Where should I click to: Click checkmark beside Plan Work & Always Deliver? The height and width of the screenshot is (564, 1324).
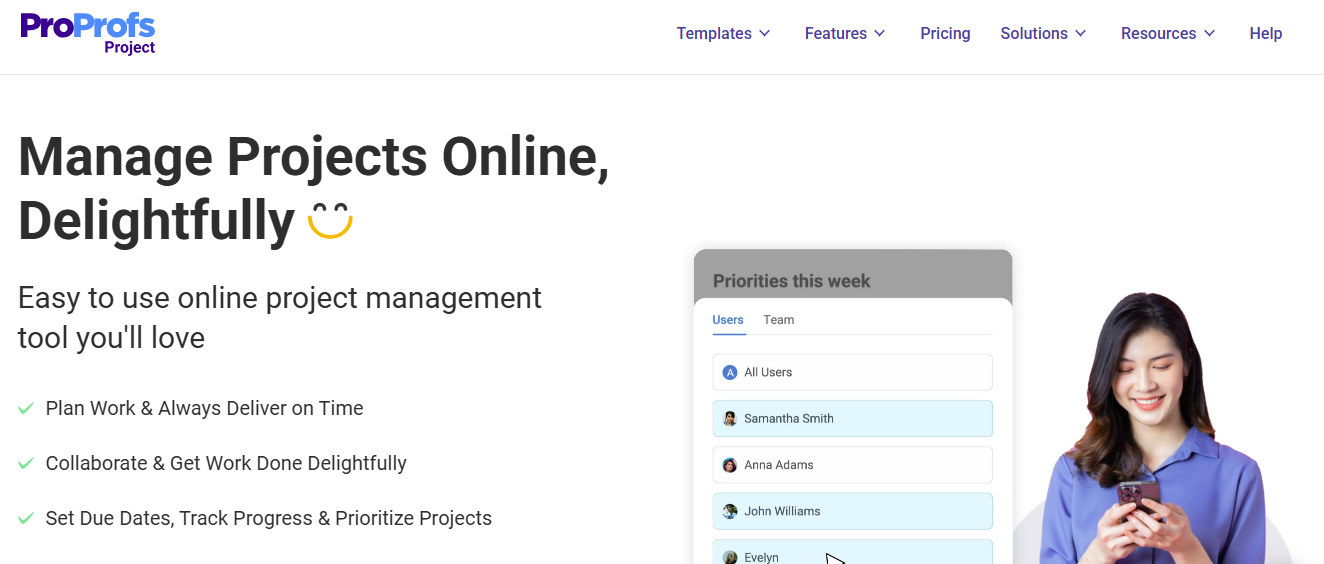click(x=26, y=408)
